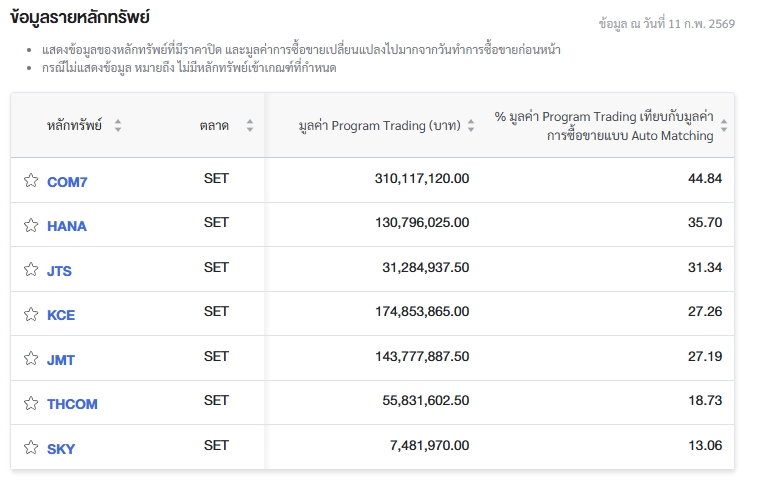Star the COM7 stock as favorite
Image resolution: width=758 pixels, height=489 pixels.
point(31,181)
